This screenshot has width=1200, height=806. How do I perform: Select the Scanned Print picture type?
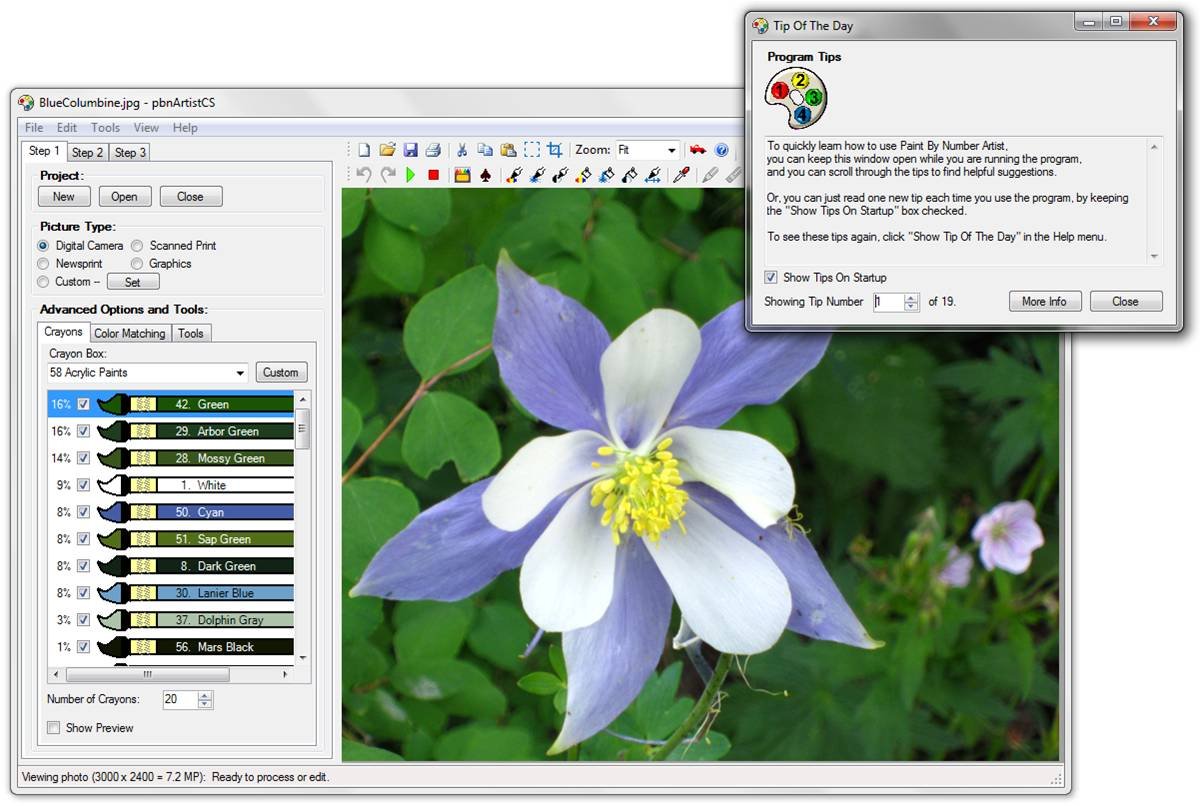137,245
